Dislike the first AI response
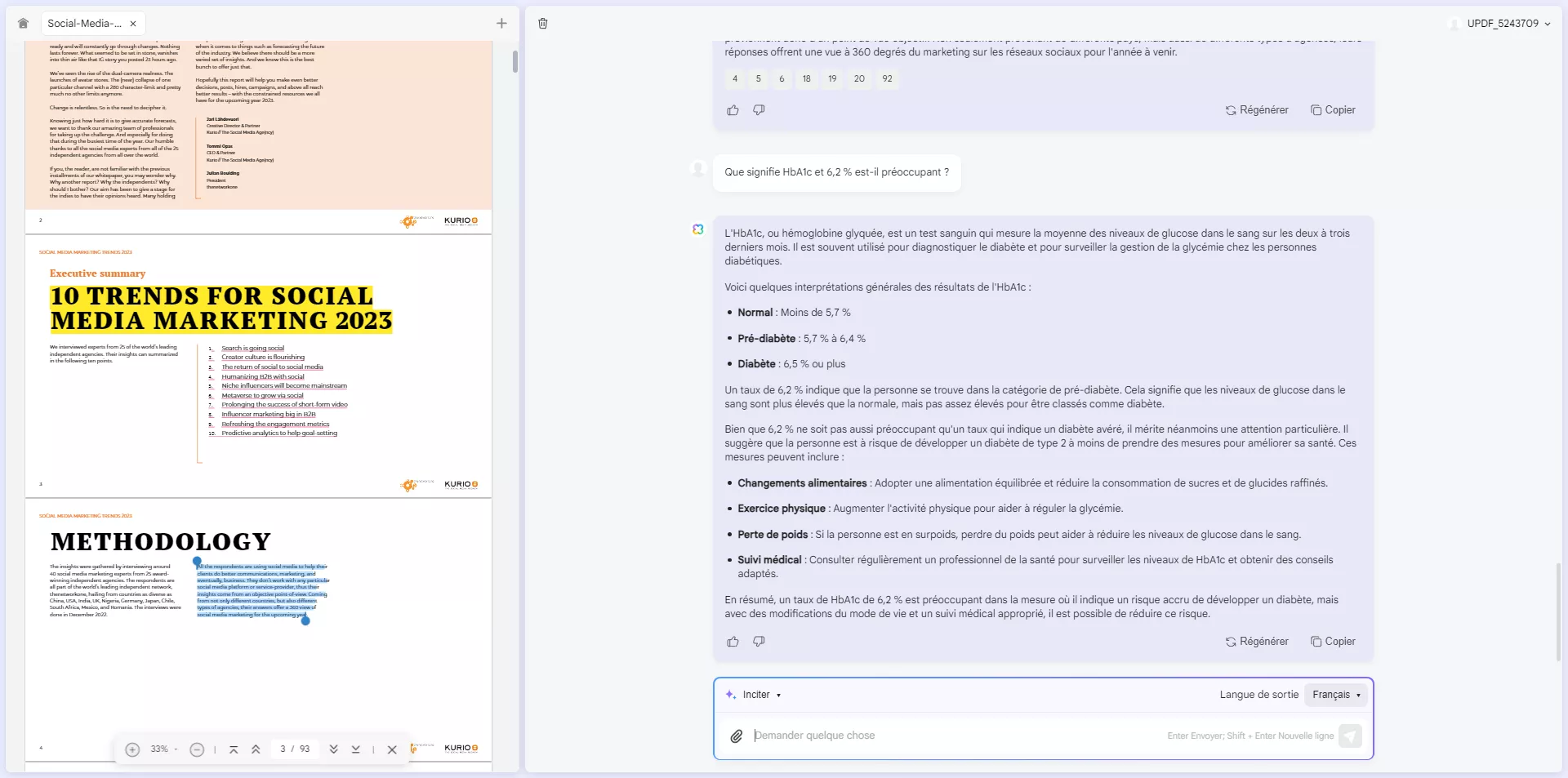 pos(759,110)
